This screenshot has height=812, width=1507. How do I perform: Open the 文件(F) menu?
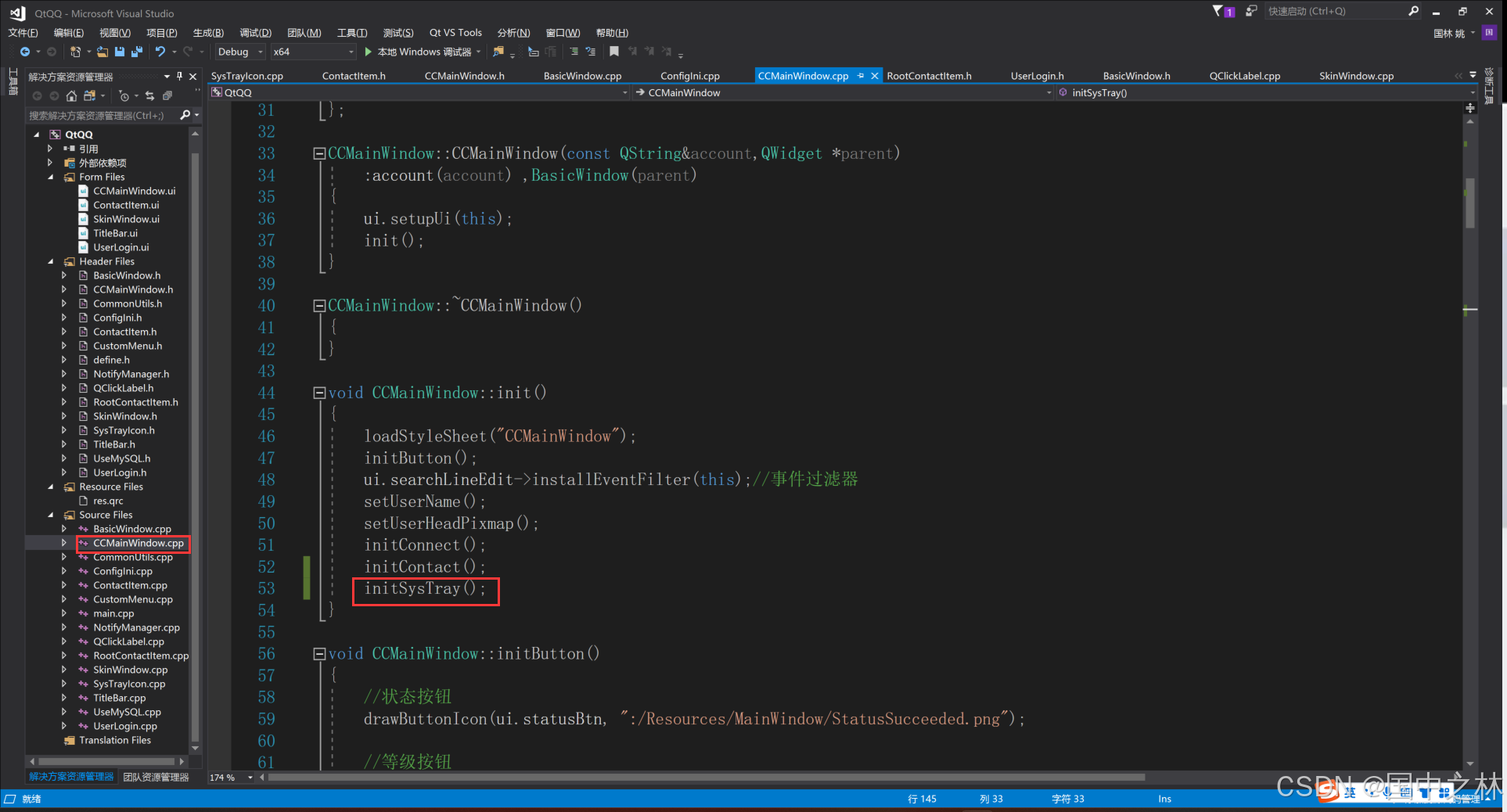point(23,33)
